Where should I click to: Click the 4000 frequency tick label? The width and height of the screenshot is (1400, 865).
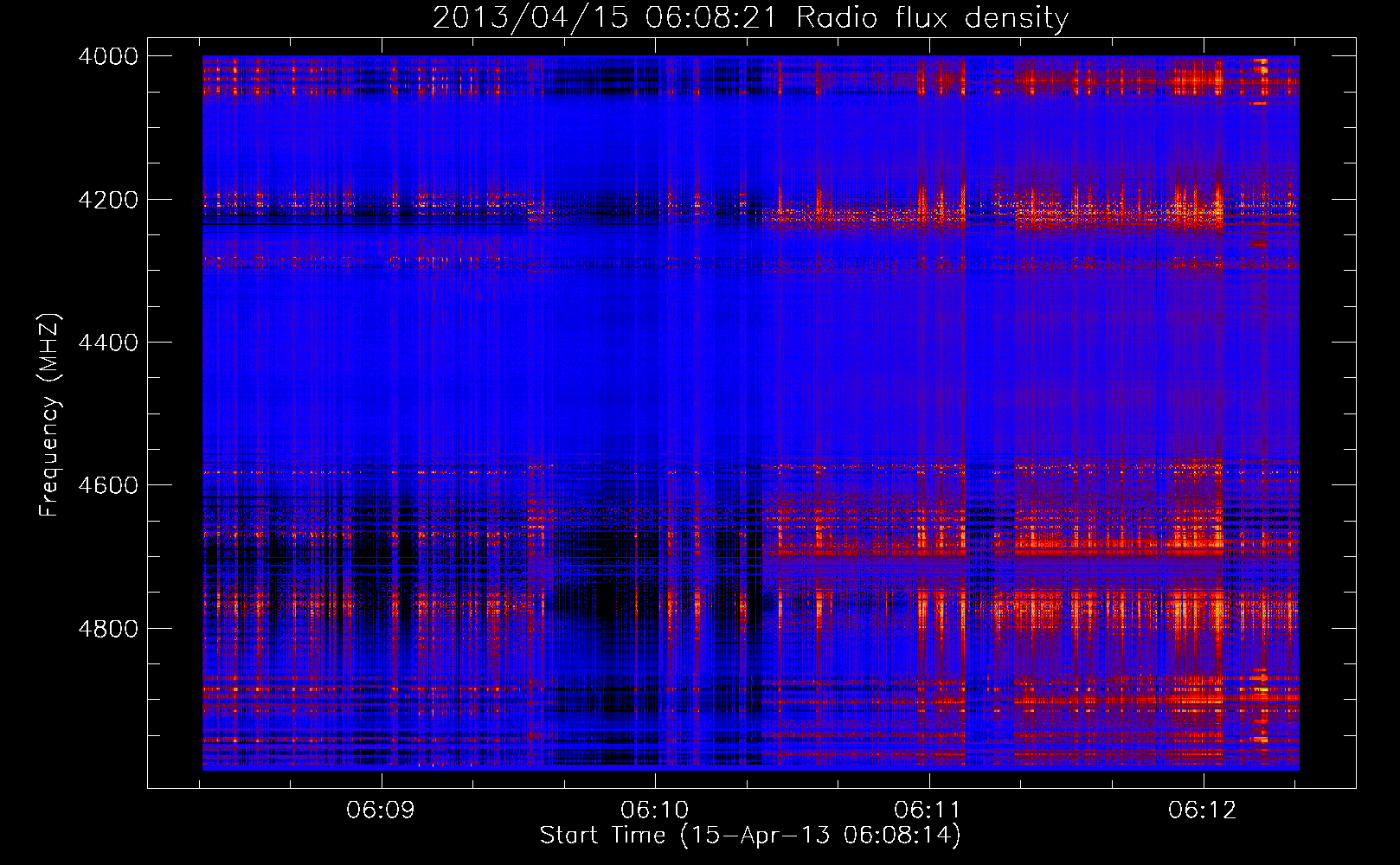click(108, 56)
